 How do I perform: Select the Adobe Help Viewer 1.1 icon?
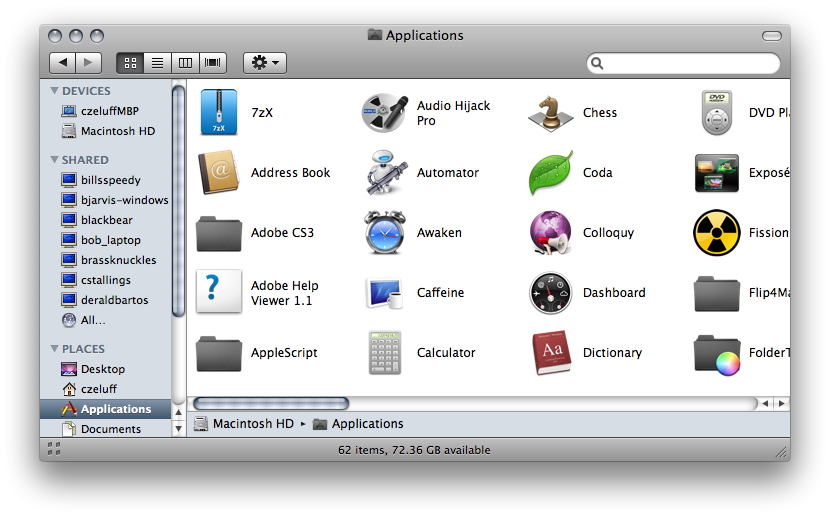point(219,292)
